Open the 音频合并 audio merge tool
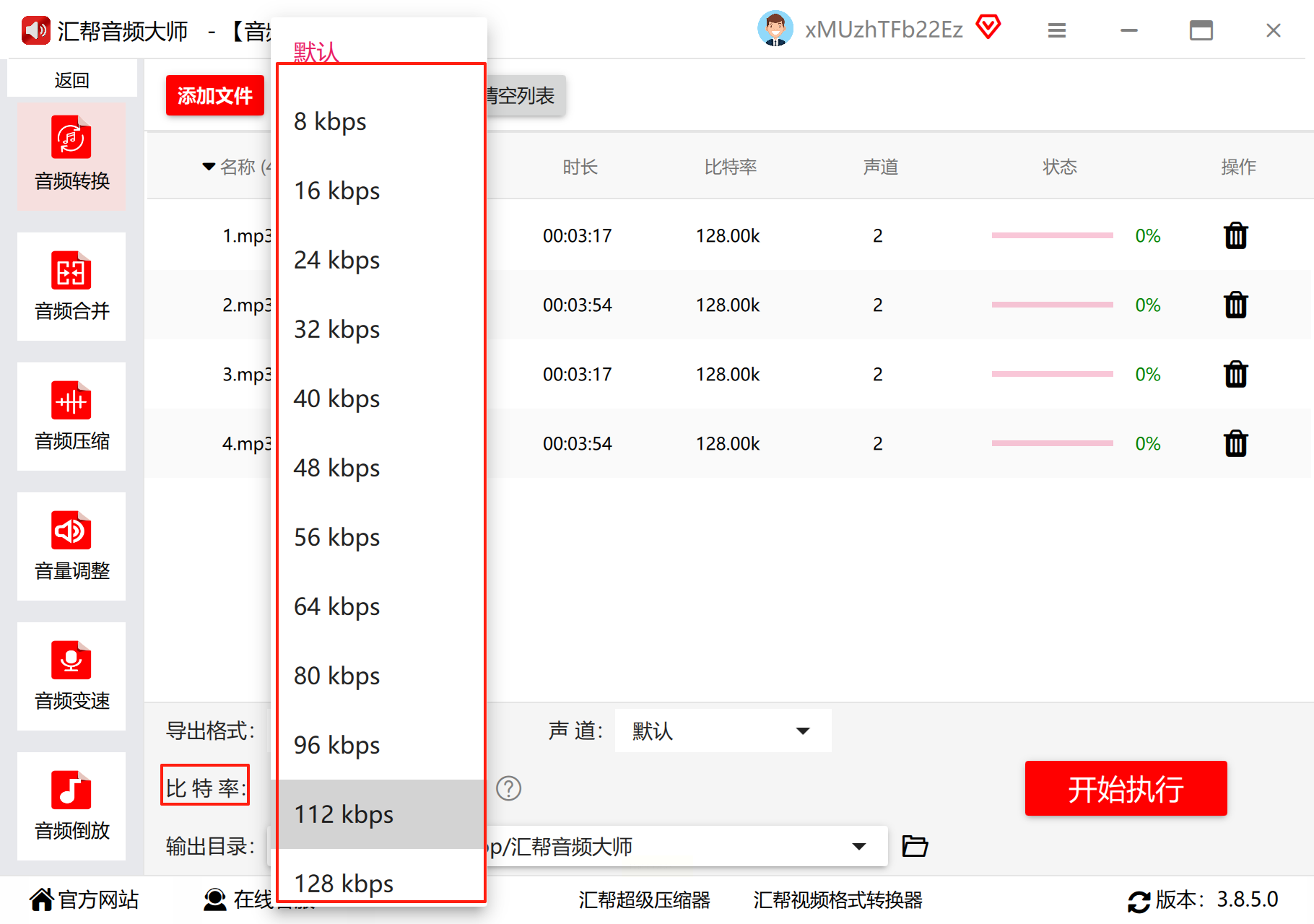The image size is (1314, 924). point(71,287)
